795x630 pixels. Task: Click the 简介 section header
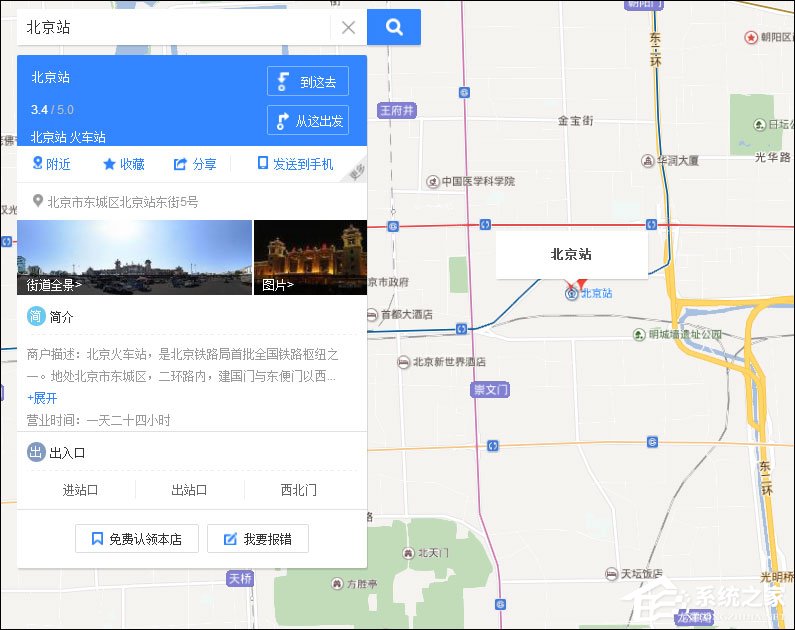[x=50, y=316]
